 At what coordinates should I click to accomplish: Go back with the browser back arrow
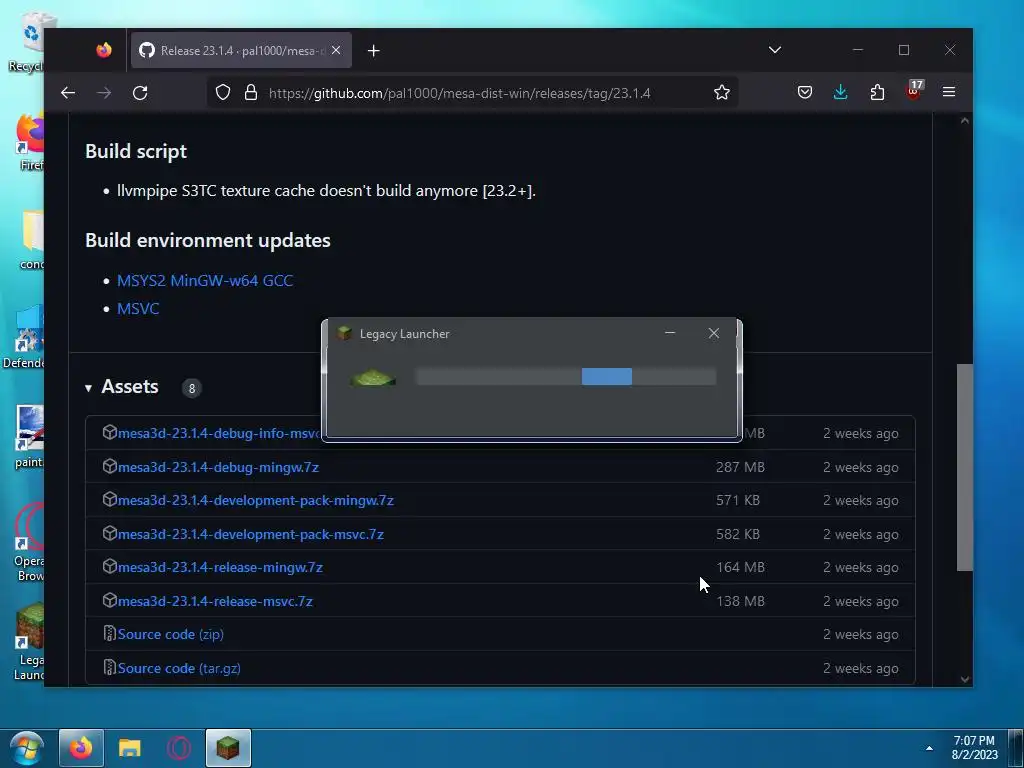click(x=68, y=93)
